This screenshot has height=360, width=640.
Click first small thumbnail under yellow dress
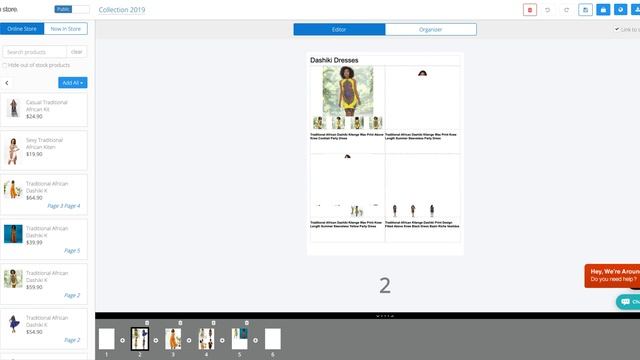click(x=319, y=122)
